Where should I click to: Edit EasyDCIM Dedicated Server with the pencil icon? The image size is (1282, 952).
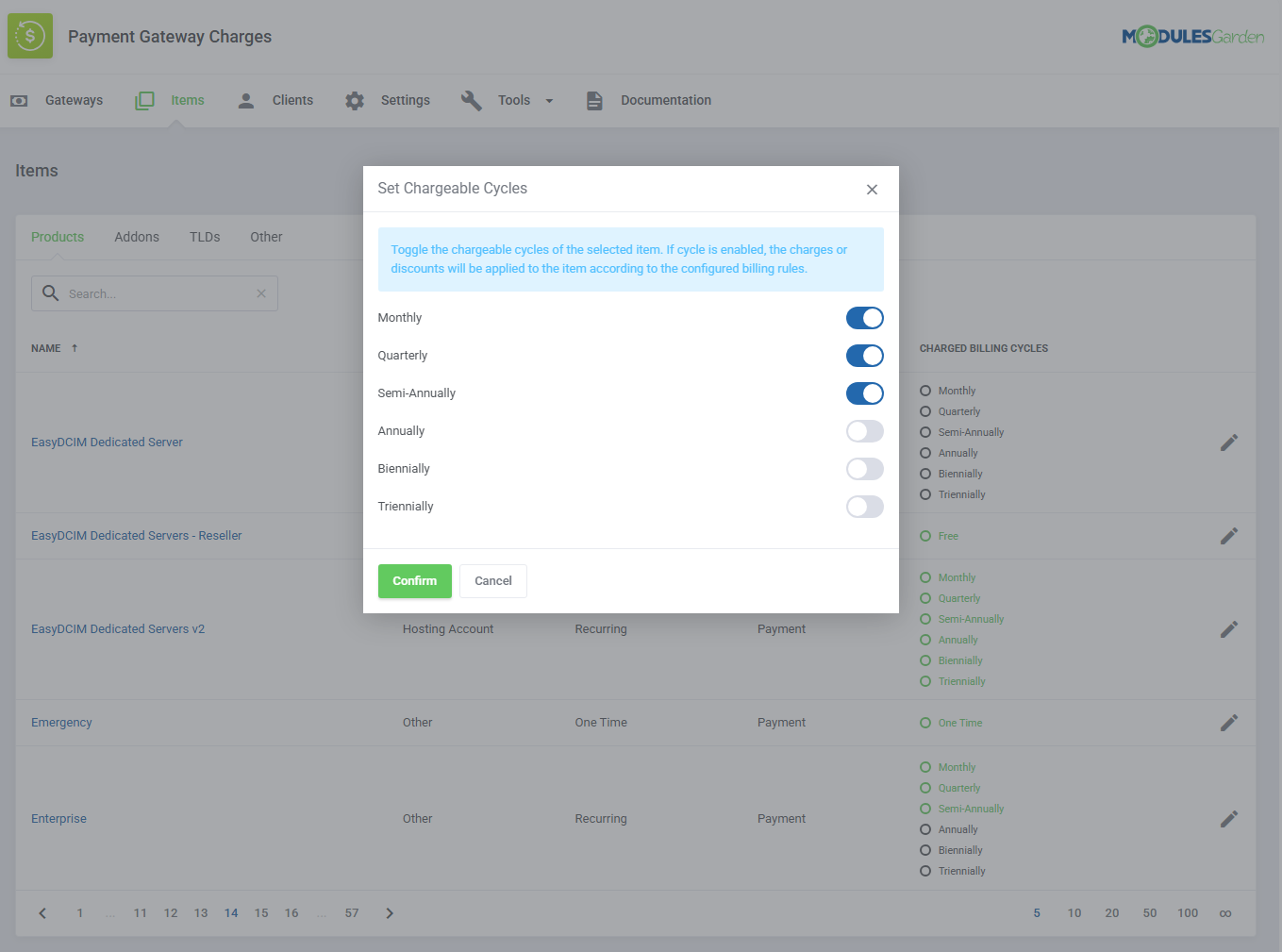1229,442
